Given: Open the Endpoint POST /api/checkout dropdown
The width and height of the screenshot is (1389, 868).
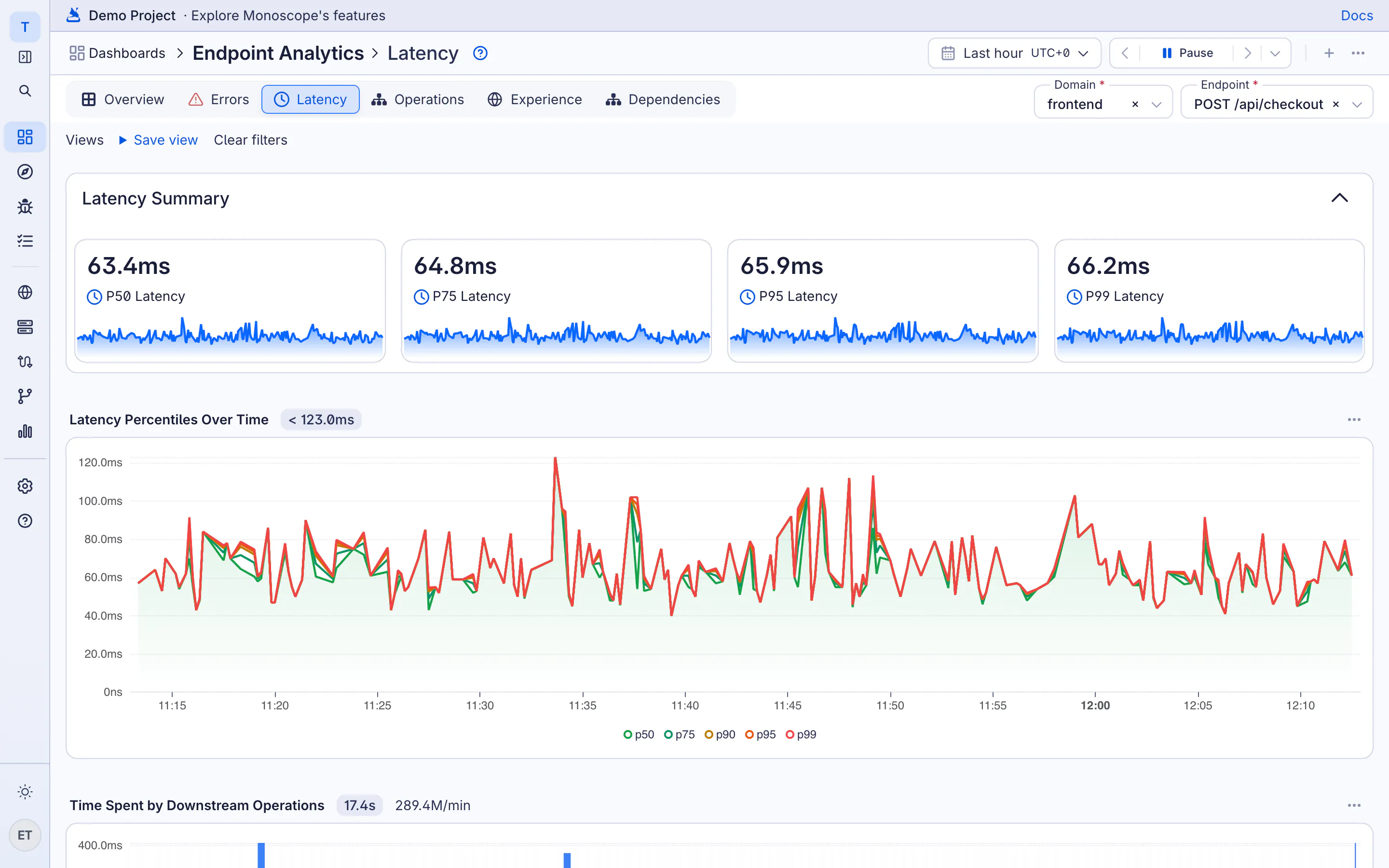Looking at the screenshot, I should (x=1277, y=102).
